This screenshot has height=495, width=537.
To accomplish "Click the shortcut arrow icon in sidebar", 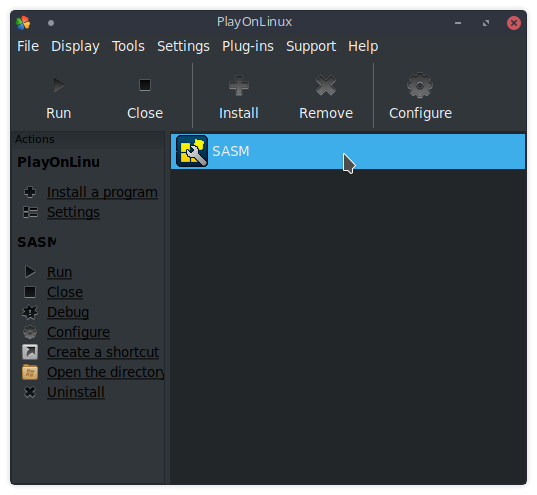I will [x=30, y=352].
